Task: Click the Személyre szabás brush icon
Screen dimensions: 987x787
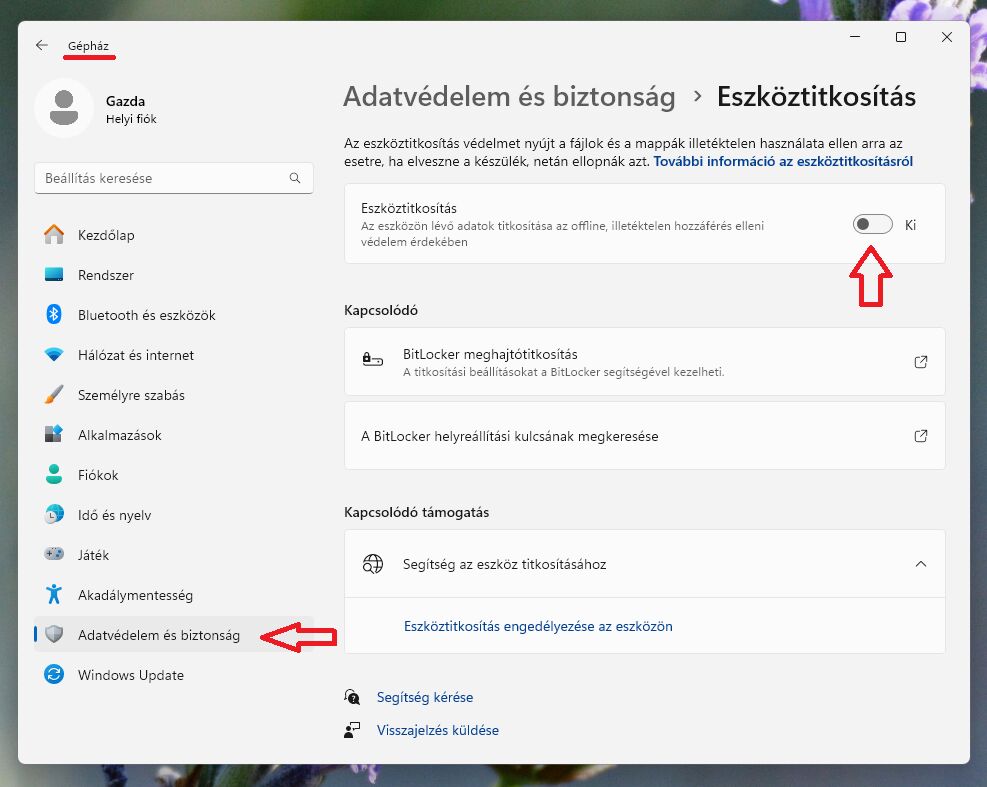Action: [54, 395]
